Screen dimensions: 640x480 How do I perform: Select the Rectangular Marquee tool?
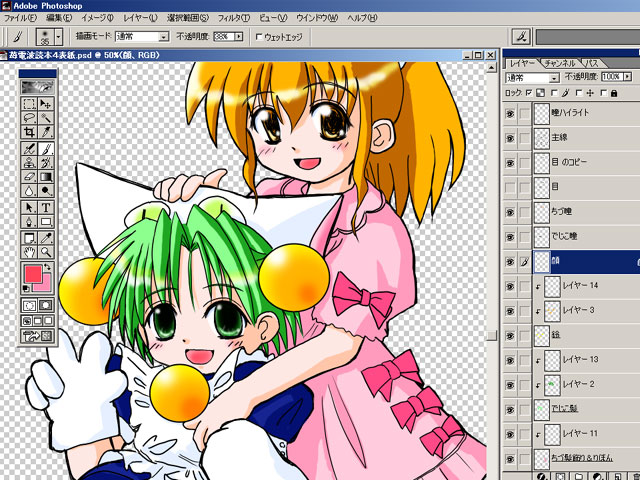coord(29,104)
